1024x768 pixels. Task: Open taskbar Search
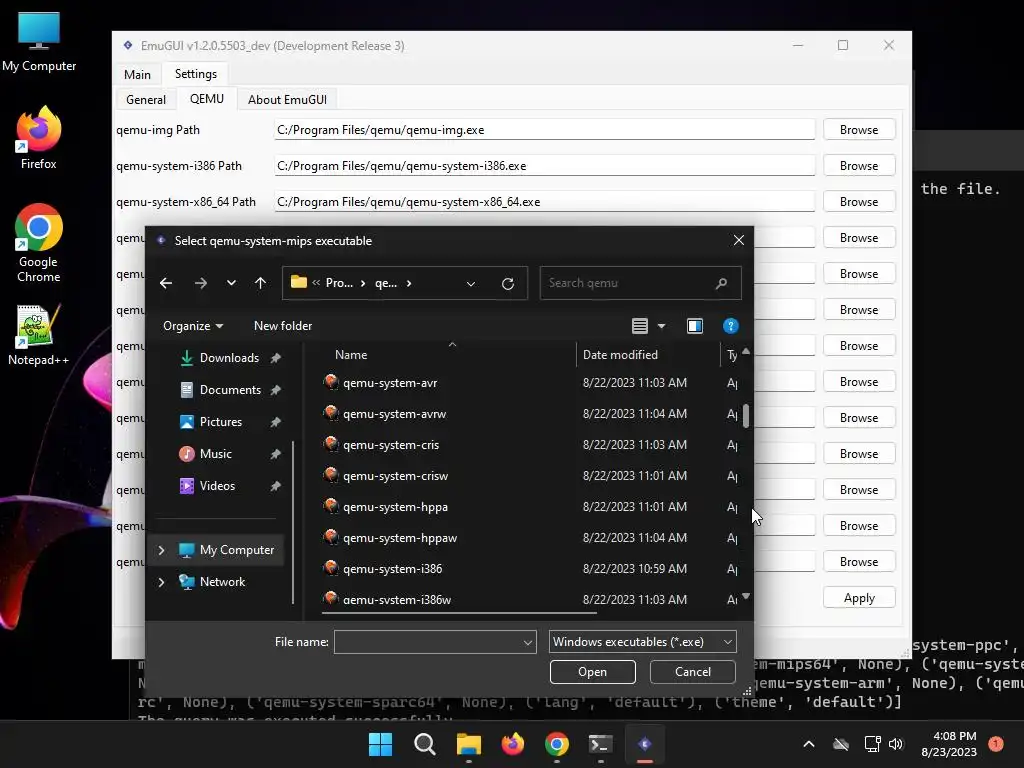[x=424, y=744]
